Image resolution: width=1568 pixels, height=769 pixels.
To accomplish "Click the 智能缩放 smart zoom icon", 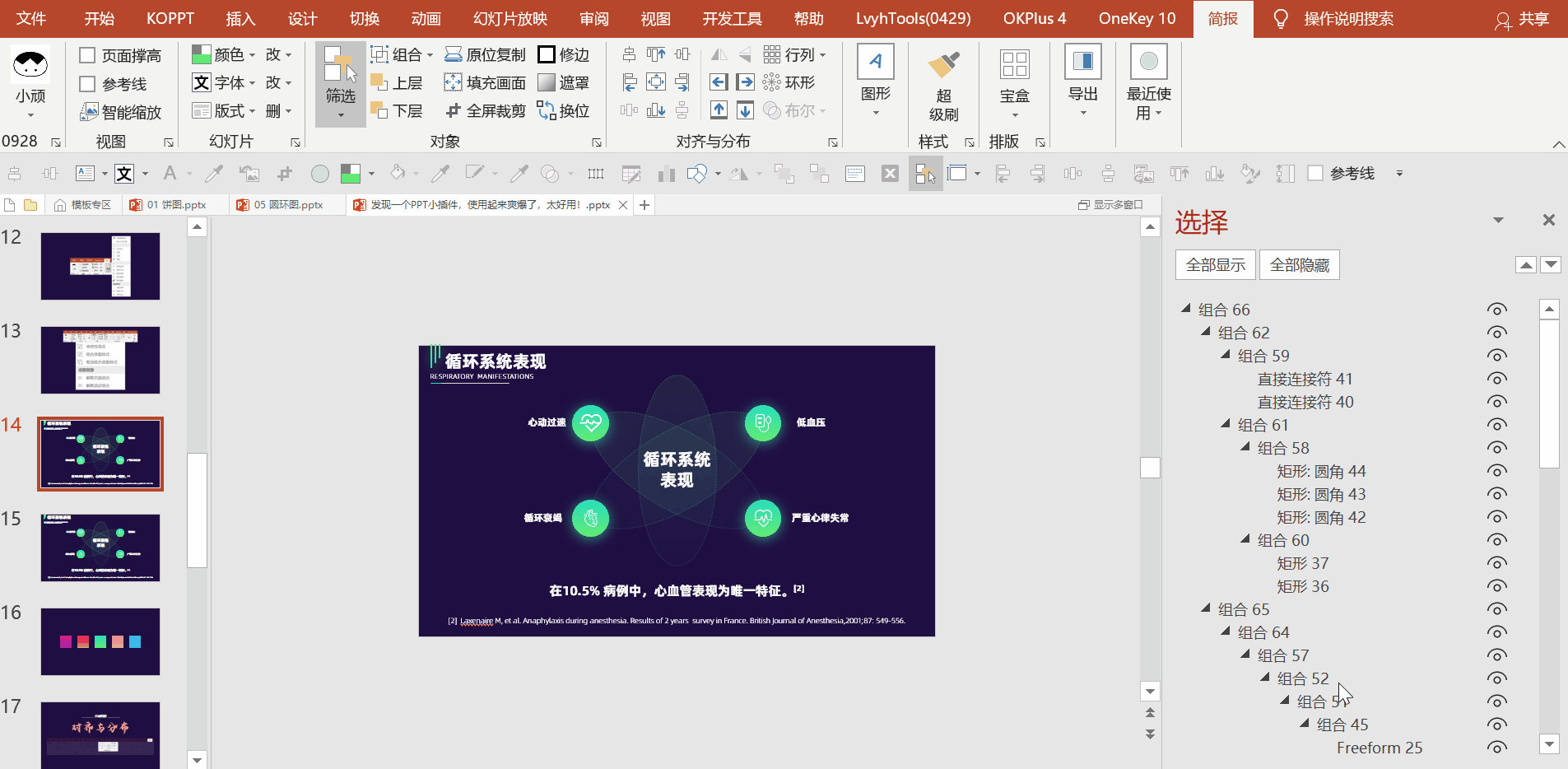I will 89,112.
